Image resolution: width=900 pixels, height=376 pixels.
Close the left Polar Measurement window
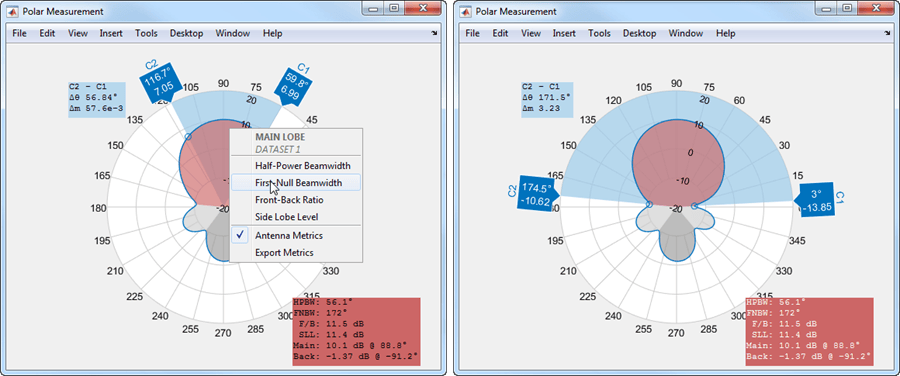422,8
